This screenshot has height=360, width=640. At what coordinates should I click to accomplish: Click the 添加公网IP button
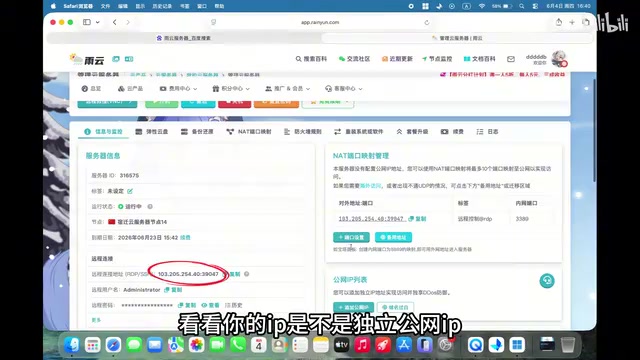[353, 307]
